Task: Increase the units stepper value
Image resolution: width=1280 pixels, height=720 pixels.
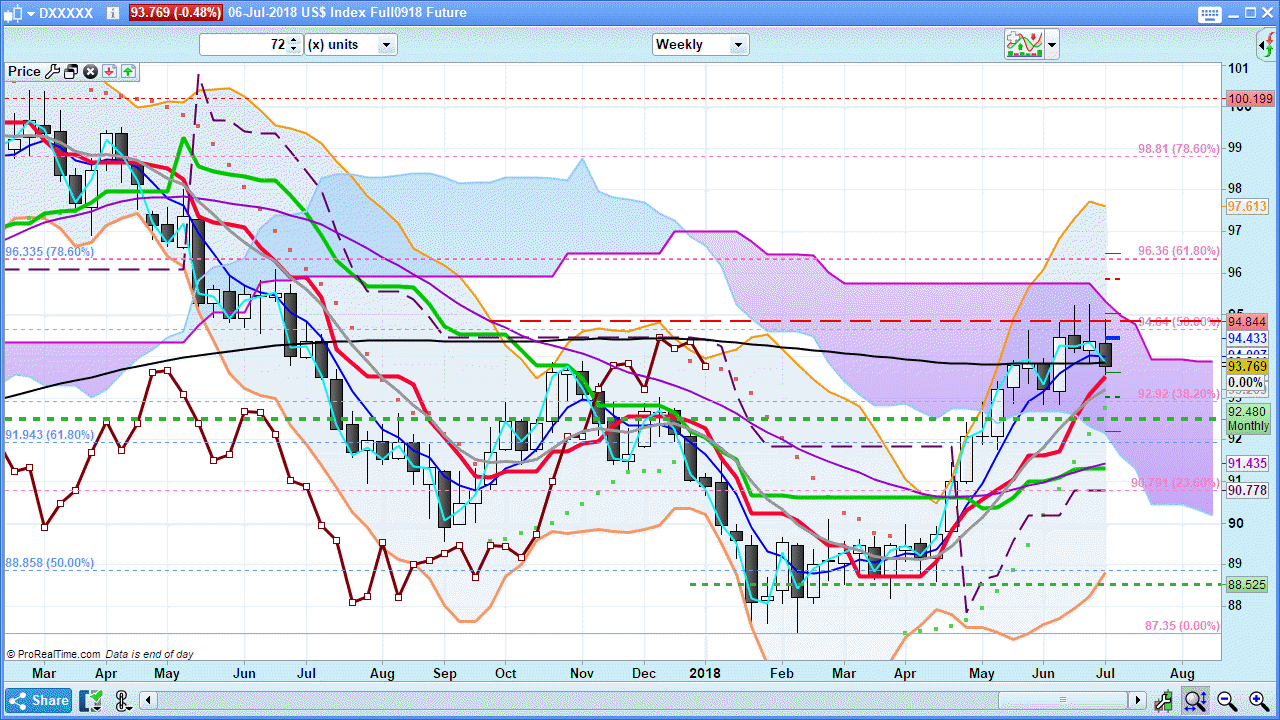Action: [293, 40]
